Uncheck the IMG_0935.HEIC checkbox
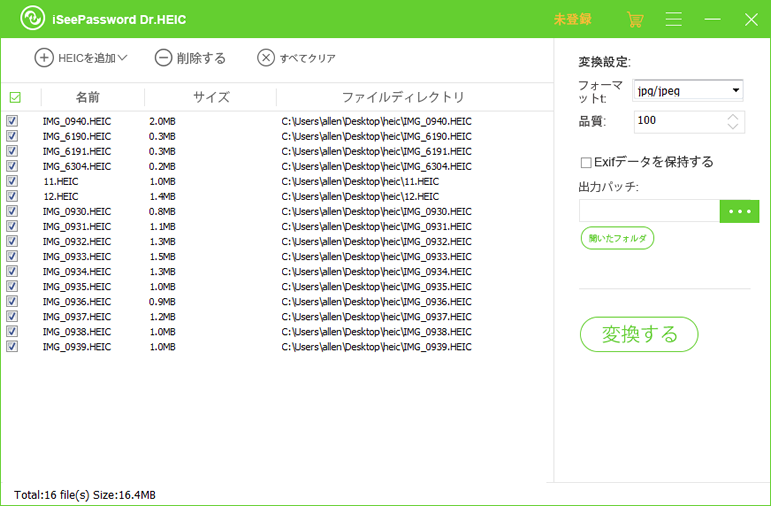Image resolution: width=771 pixels, height=506 pixels. coord(12,286)
